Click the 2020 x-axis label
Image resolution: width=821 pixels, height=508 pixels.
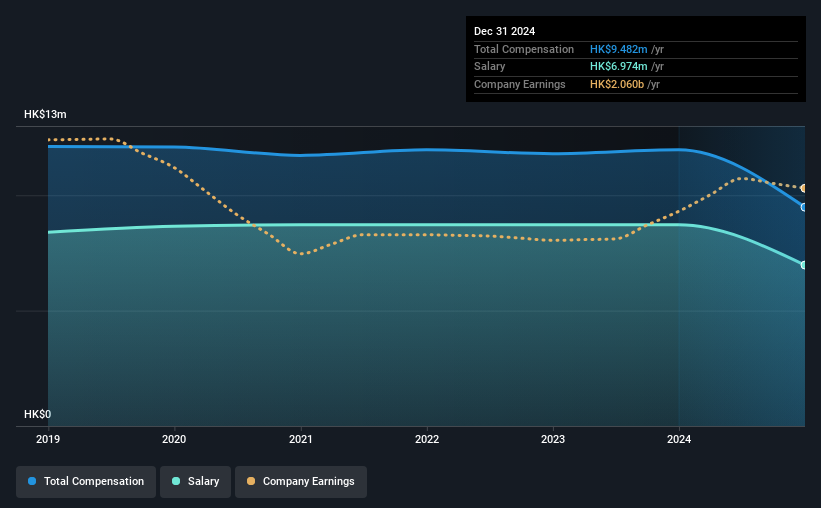174,439
